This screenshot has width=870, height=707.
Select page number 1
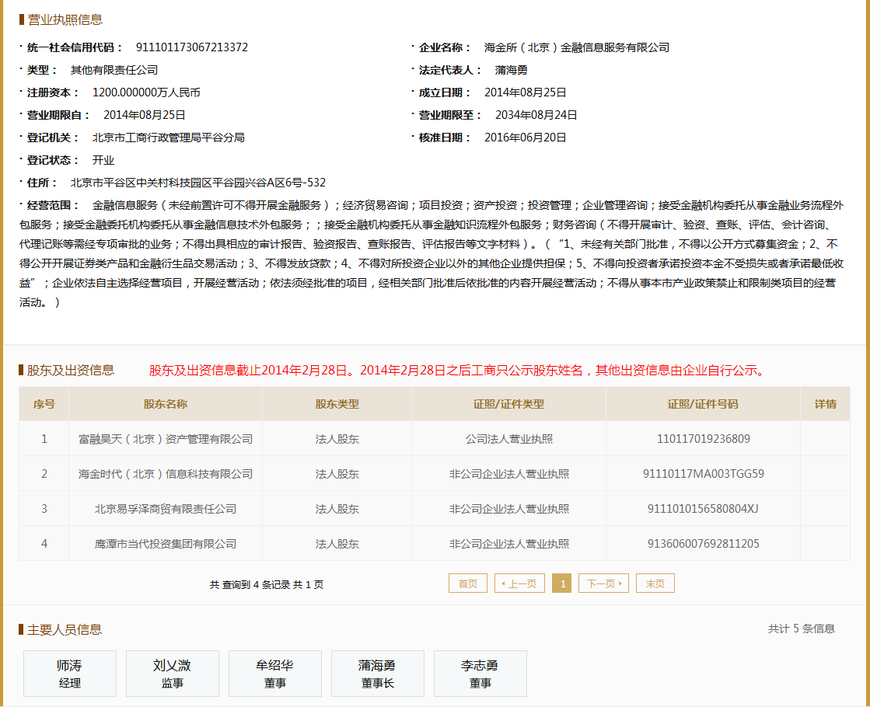pos(562,583)
